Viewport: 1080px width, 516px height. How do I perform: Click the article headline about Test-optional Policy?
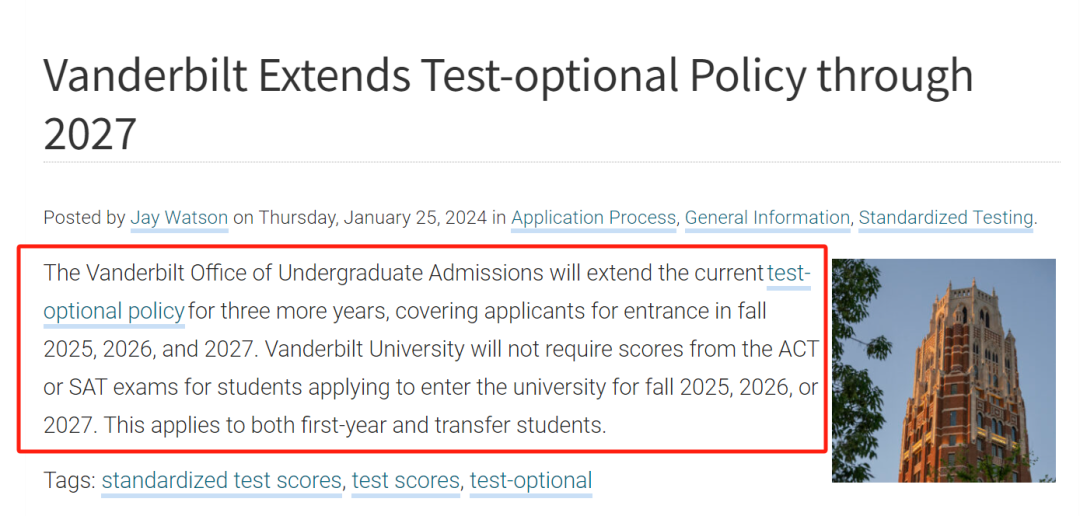point(508,104)
